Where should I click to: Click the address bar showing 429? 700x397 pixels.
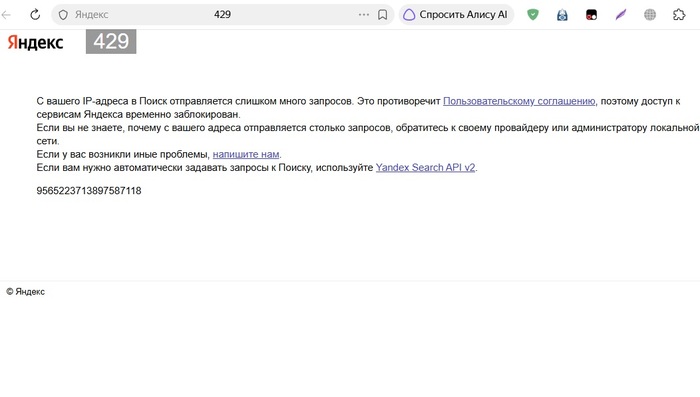coord(222,15)
